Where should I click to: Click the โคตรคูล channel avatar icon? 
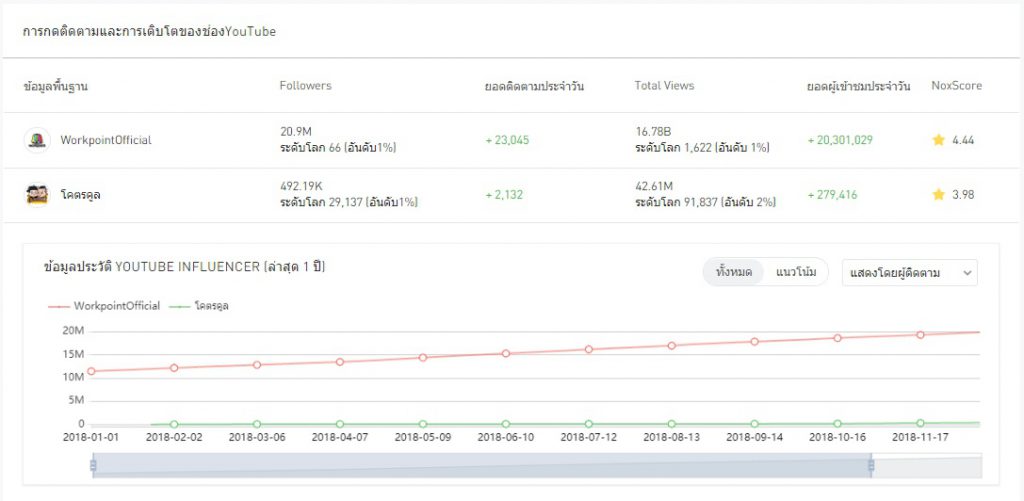tap(37, 195)
